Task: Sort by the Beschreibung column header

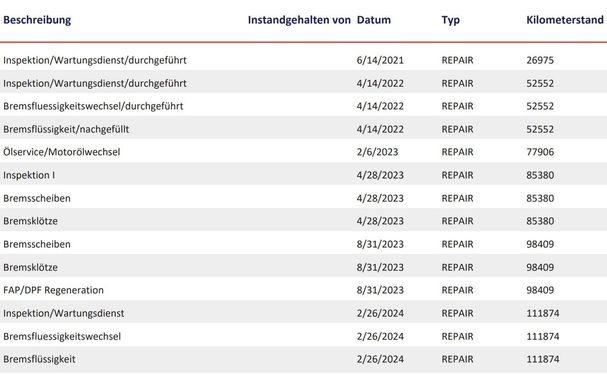Action: 37,20
